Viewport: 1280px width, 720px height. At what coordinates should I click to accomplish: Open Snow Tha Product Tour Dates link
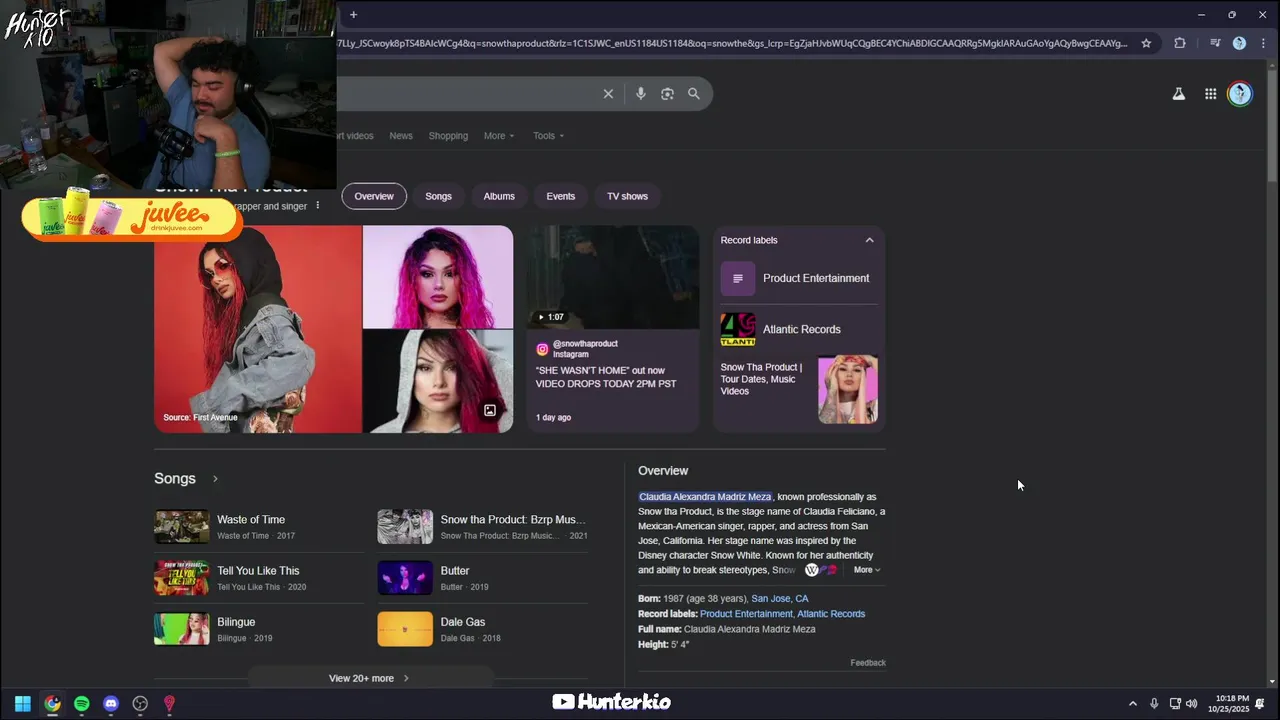click(799, 389)
